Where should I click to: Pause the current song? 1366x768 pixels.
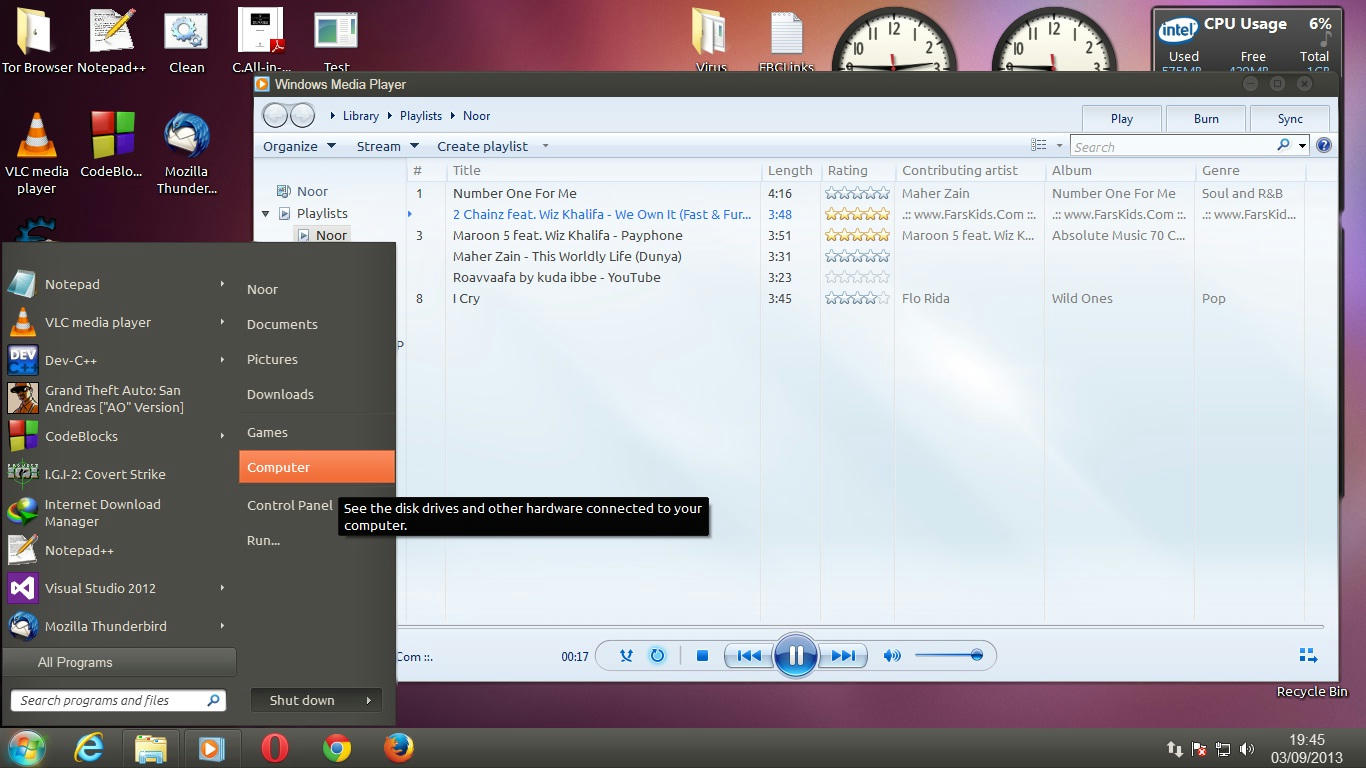coord(796,656)
